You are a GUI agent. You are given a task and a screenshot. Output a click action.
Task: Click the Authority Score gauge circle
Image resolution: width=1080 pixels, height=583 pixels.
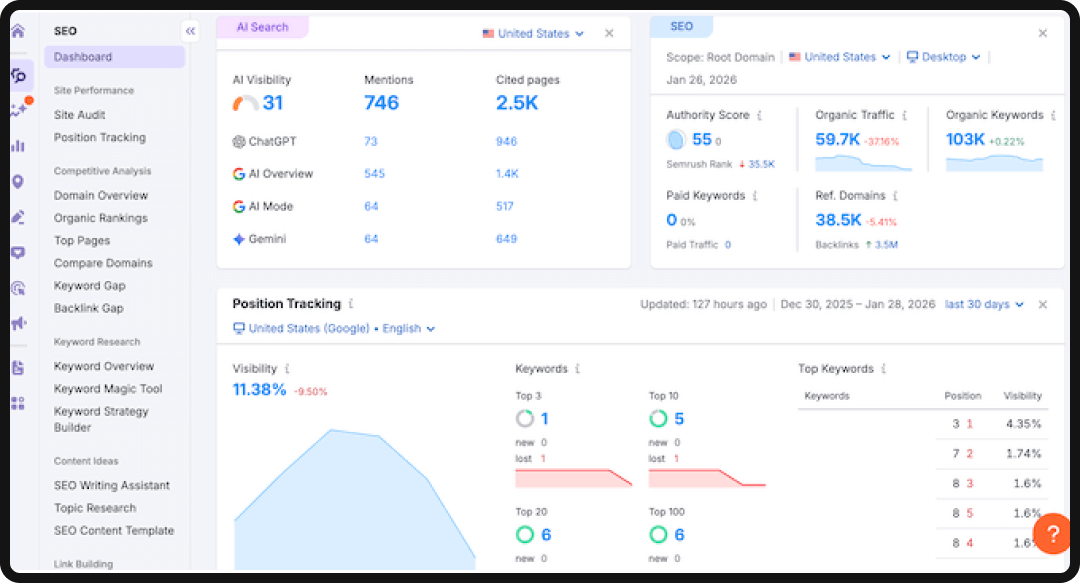point(675,140)
